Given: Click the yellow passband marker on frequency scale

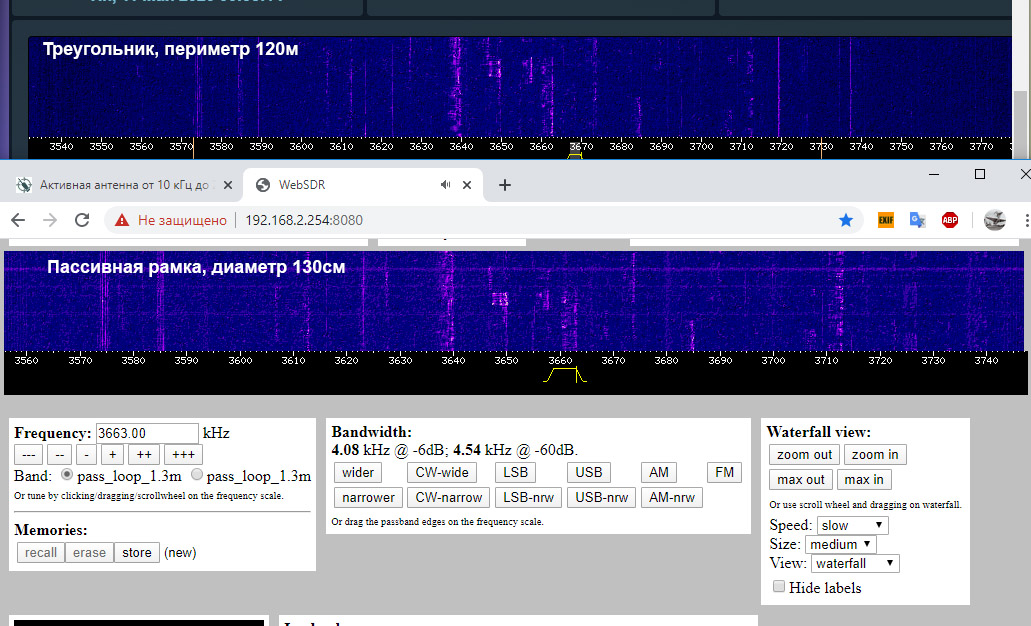Looking at the screenshot, I should point(564,375).
